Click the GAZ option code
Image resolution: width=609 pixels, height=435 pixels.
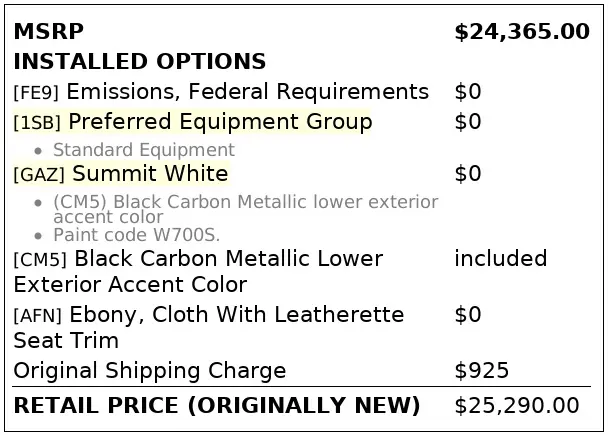[39, 175]
